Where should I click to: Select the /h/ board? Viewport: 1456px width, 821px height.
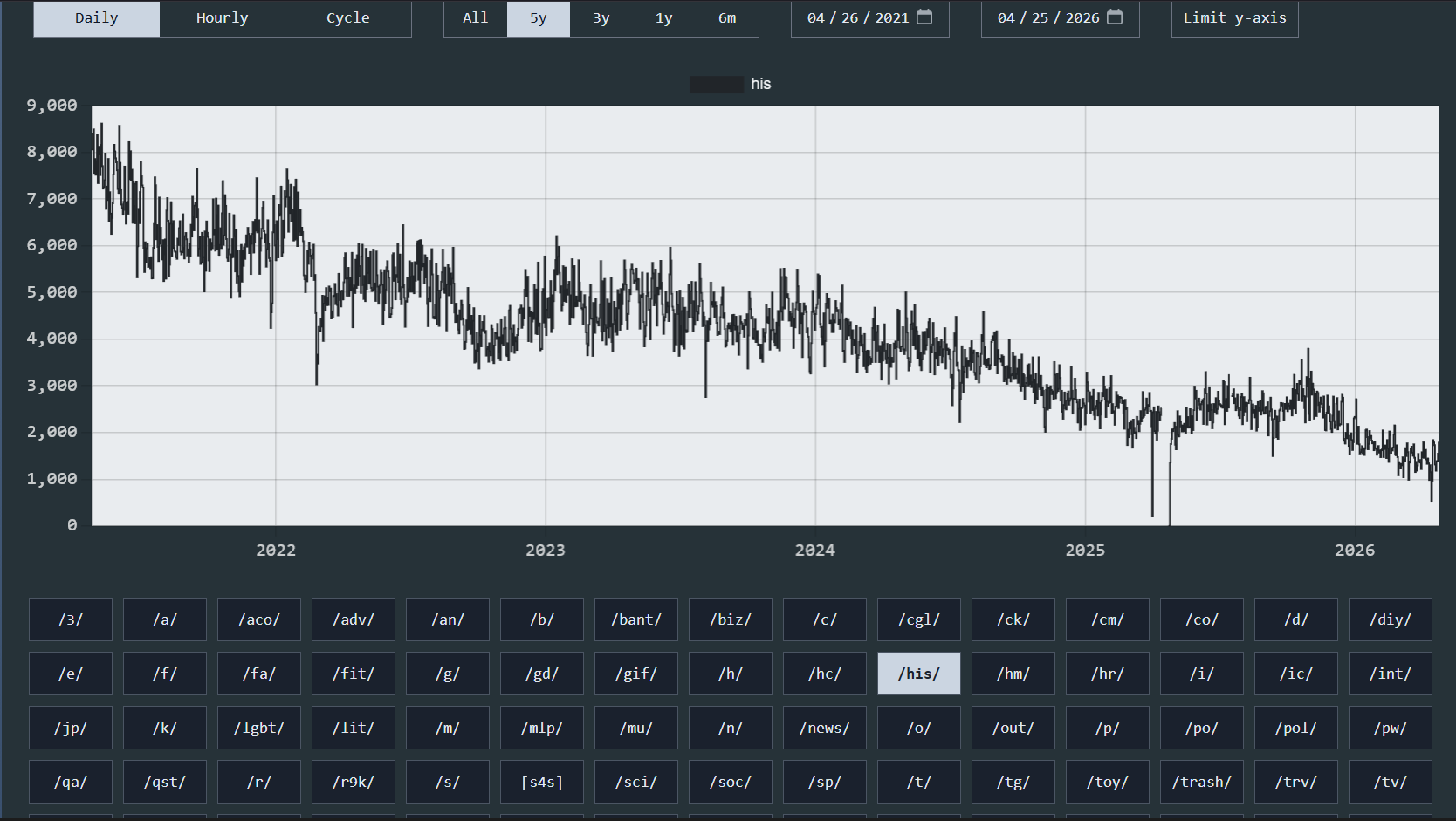coord(731,674)
